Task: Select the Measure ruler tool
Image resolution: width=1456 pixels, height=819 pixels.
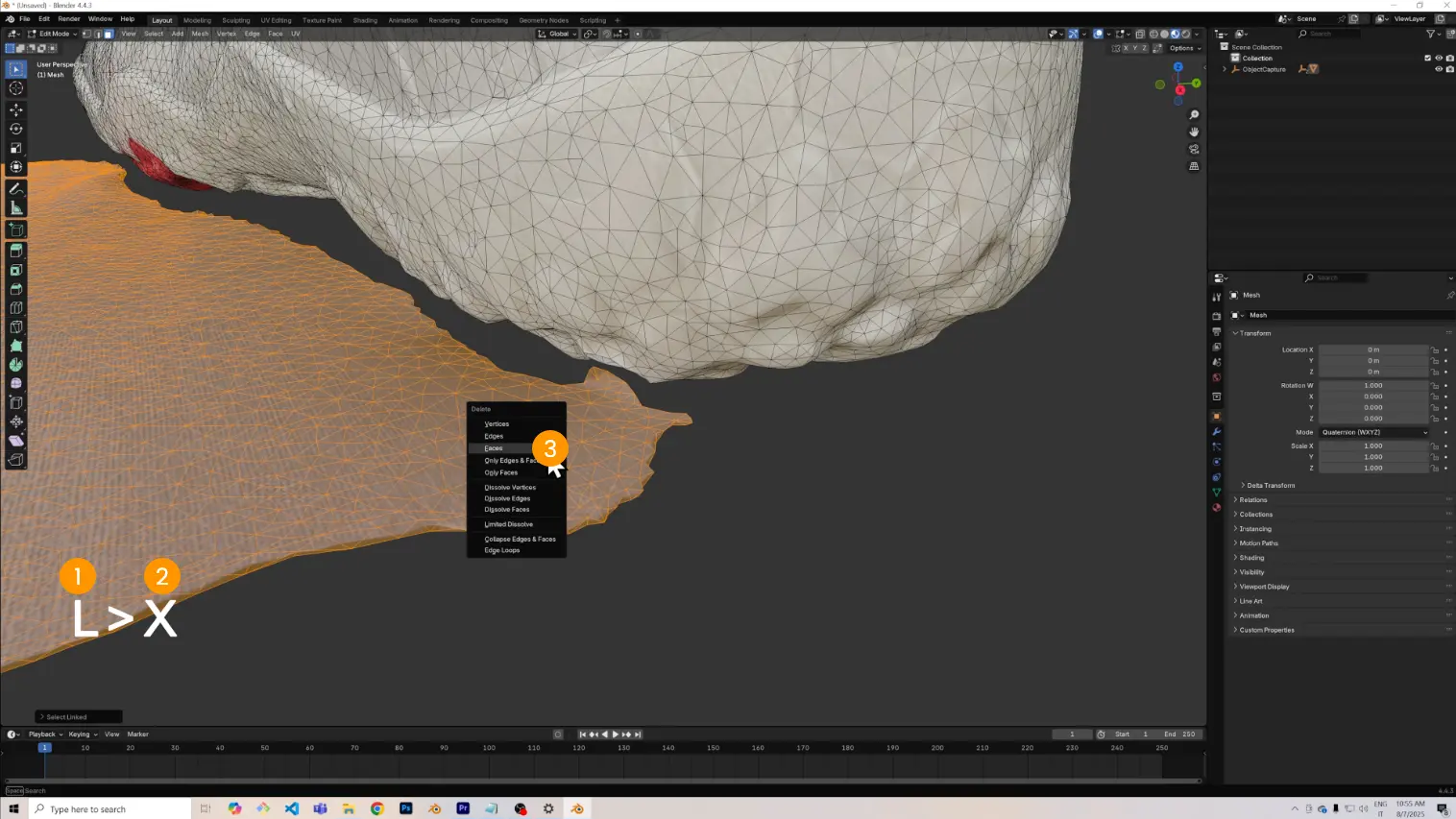Action: (16, 208)
